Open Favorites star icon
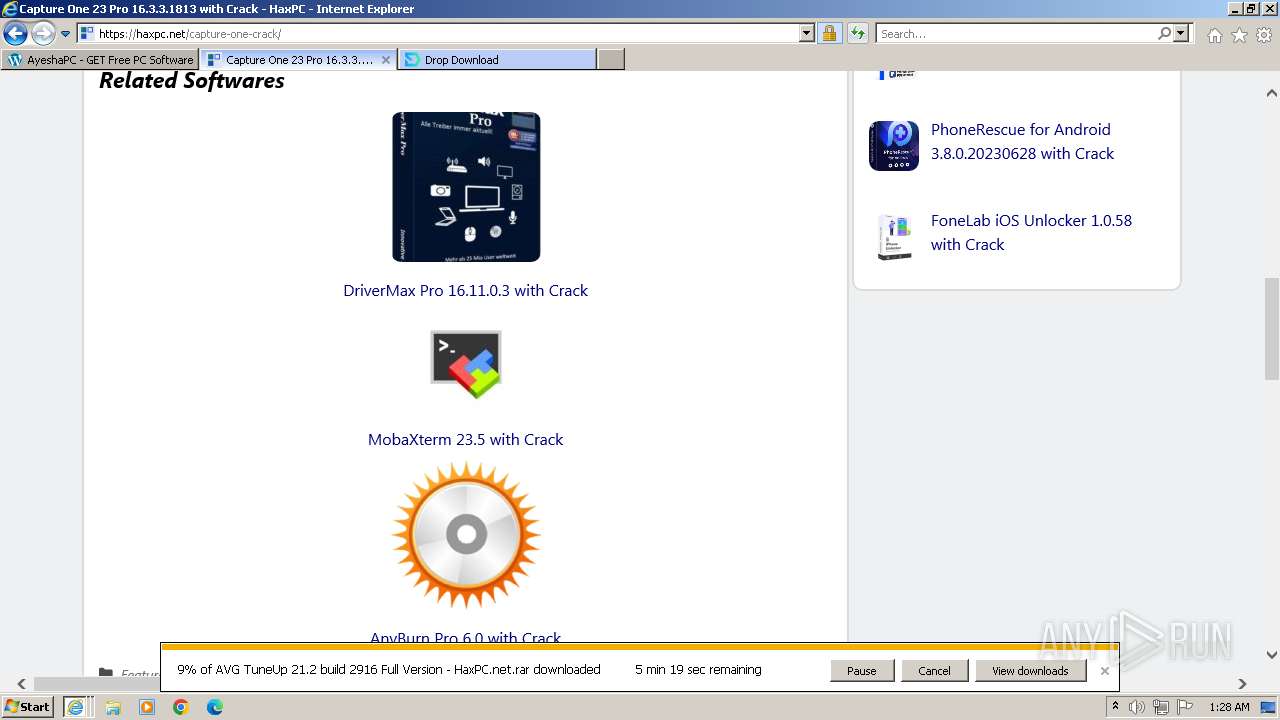Screen dimensions: 1280x720 (x=1239, y=35)
